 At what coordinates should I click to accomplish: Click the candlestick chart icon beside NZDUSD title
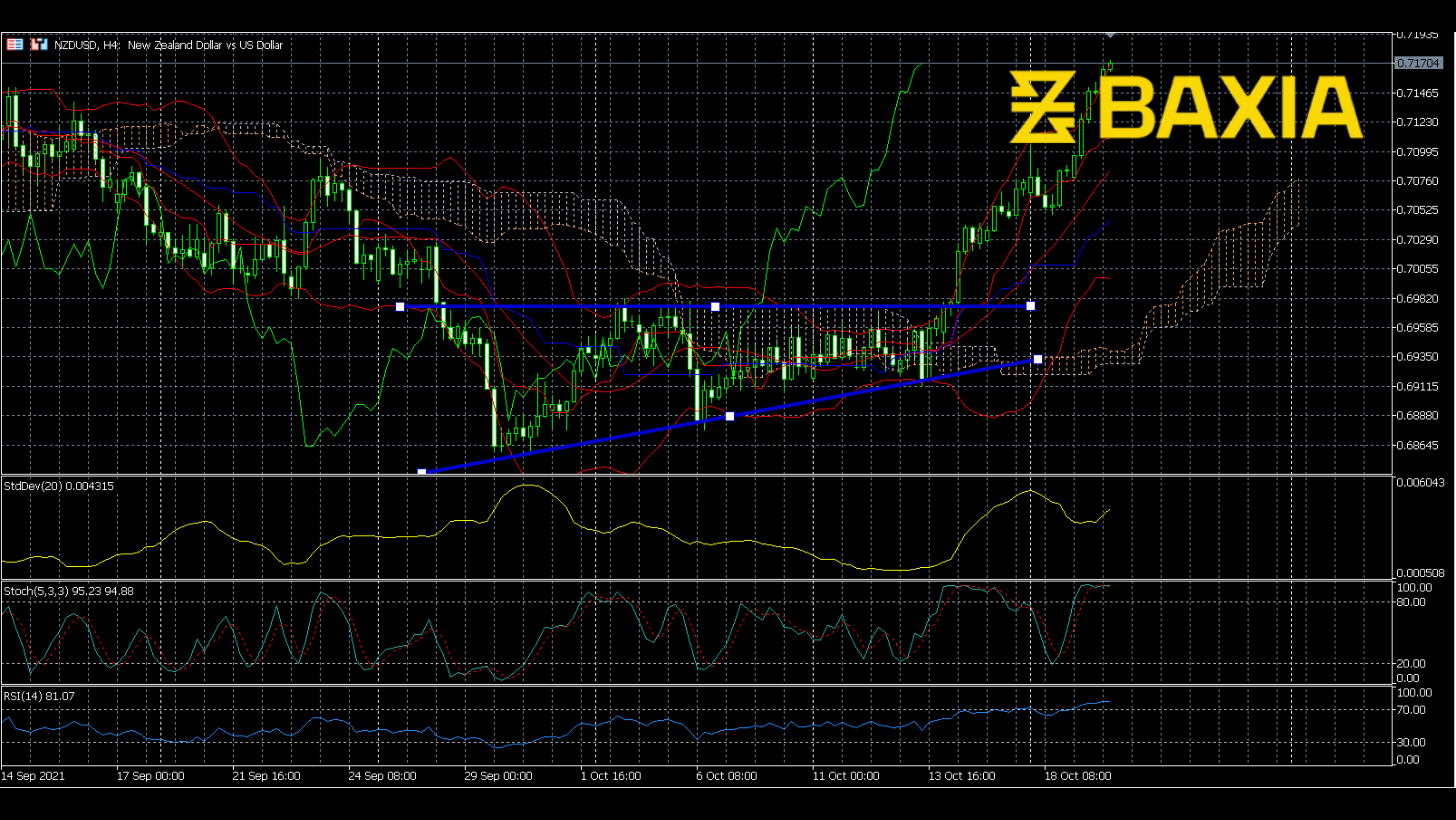click(x=39, y=45)
